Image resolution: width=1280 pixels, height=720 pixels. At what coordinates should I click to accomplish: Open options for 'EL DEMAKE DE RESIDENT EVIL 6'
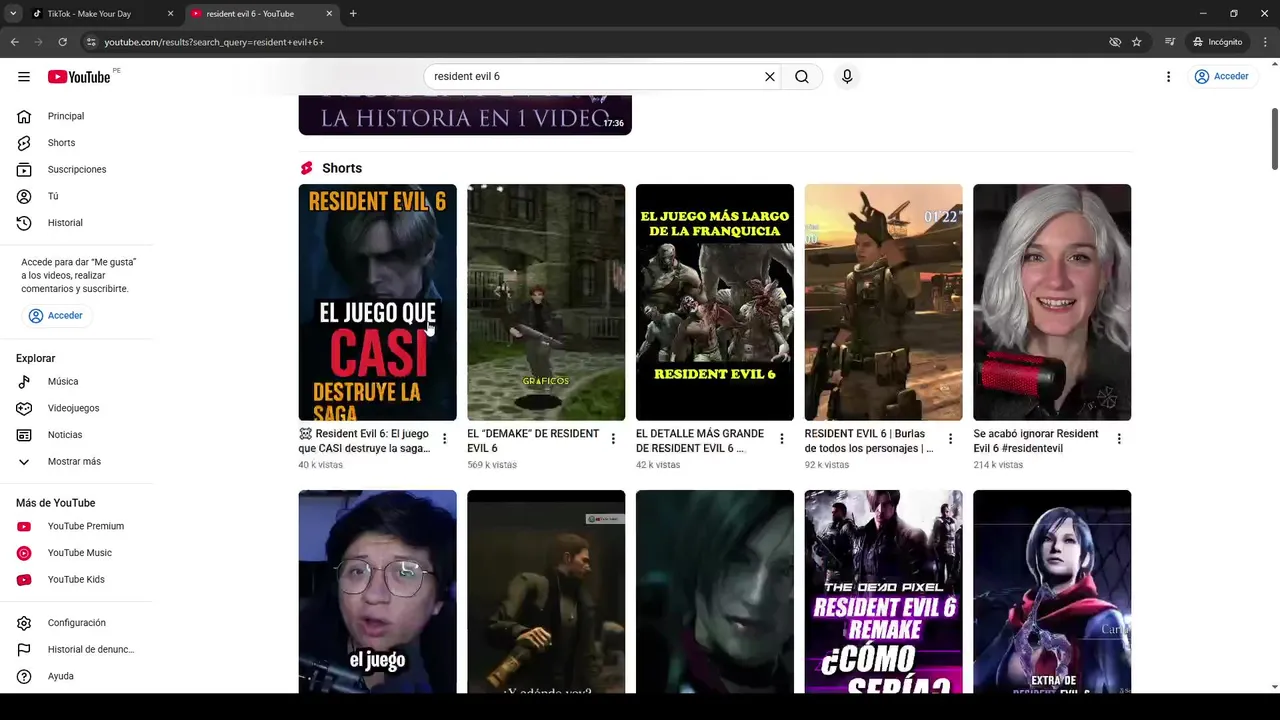613,439
